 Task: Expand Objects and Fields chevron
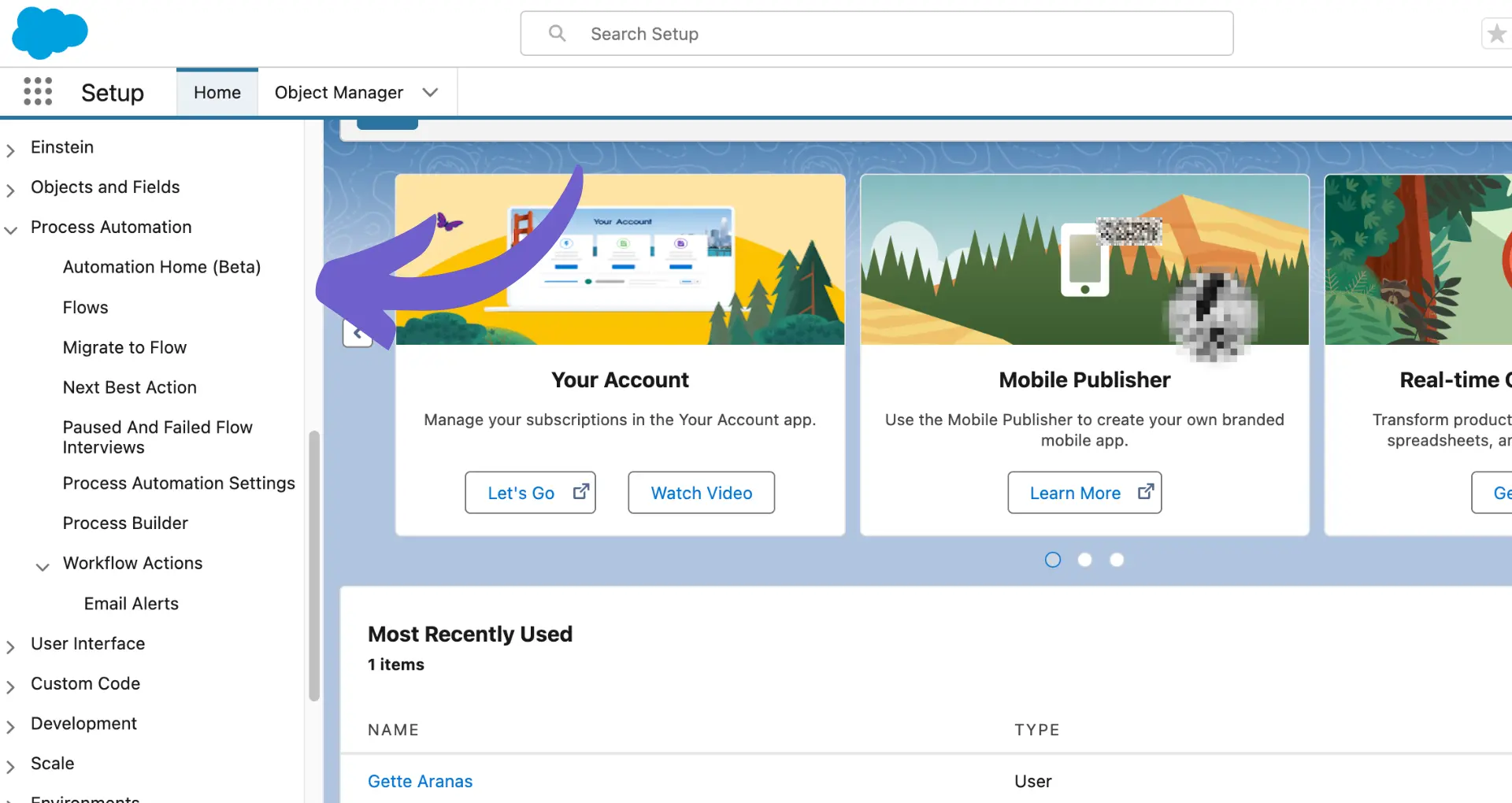(11, 190)
